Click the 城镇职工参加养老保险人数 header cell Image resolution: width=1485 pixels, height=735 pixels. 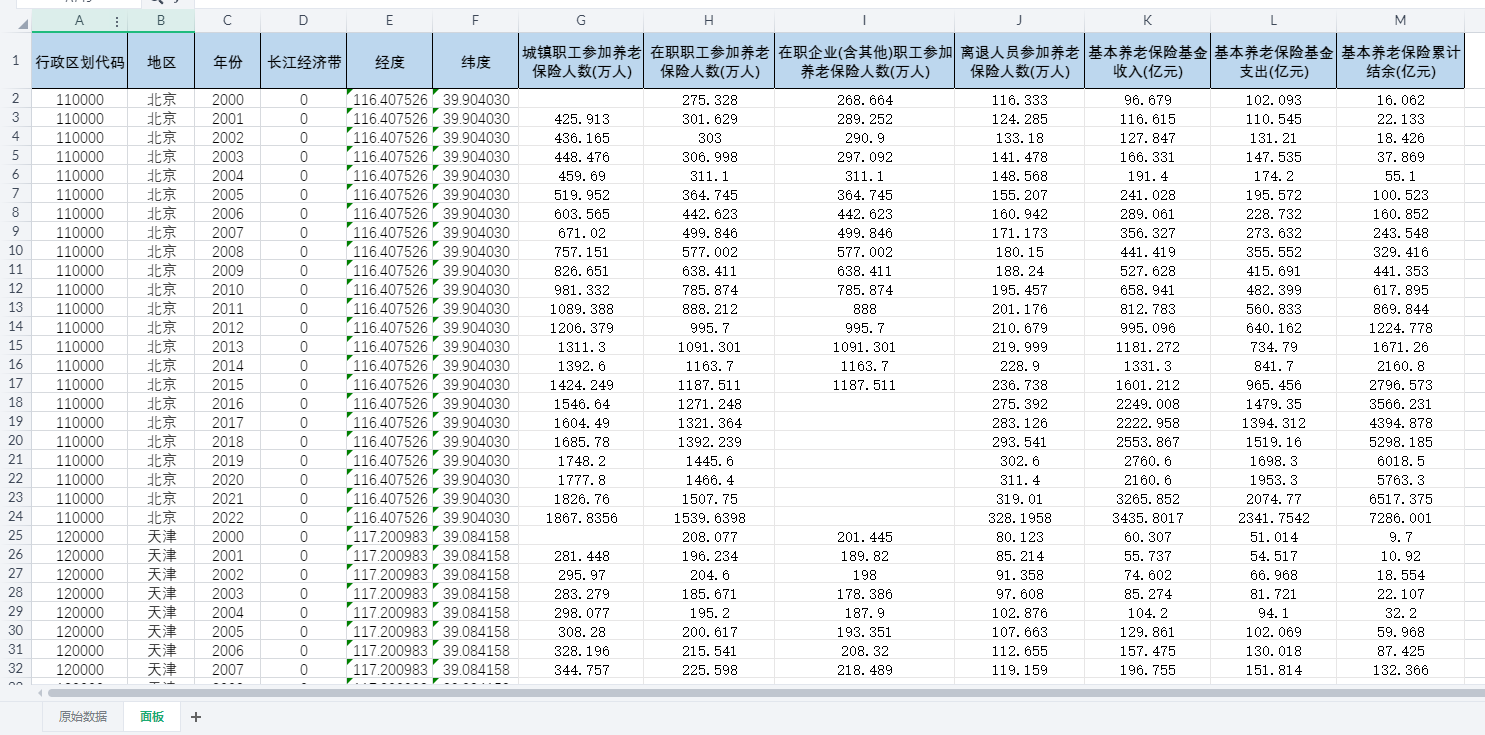click(x=582, y=61)
